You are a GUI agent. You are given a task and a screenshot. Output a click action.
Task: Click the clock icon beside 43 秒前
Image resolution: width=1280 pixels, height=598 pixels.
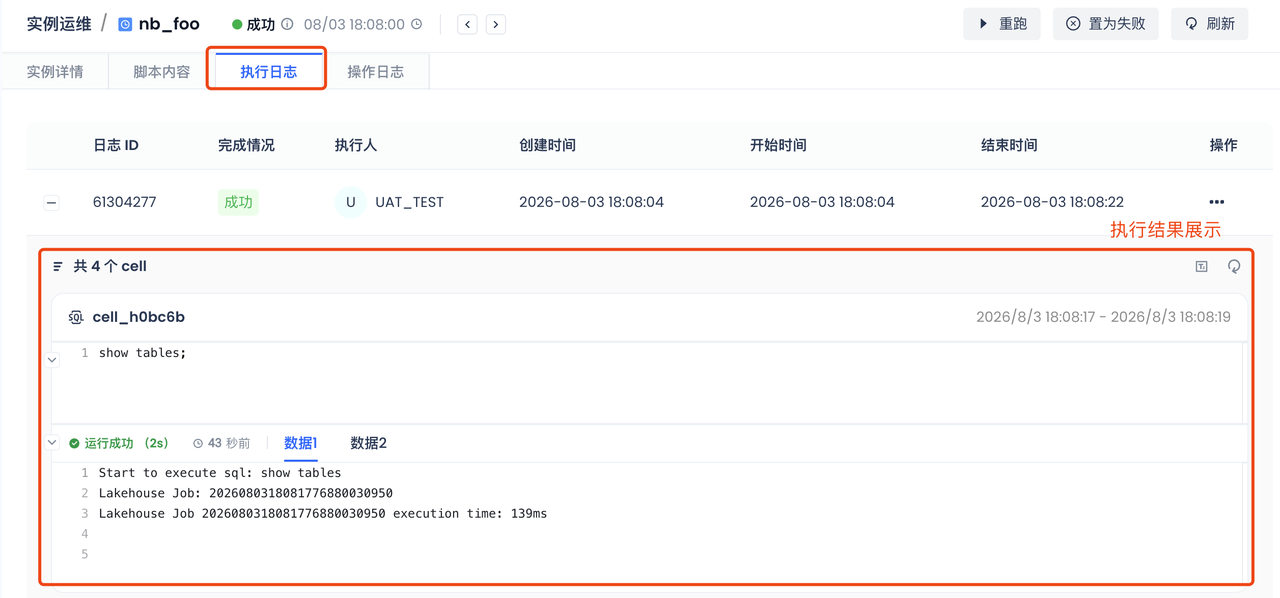(198, 443)
